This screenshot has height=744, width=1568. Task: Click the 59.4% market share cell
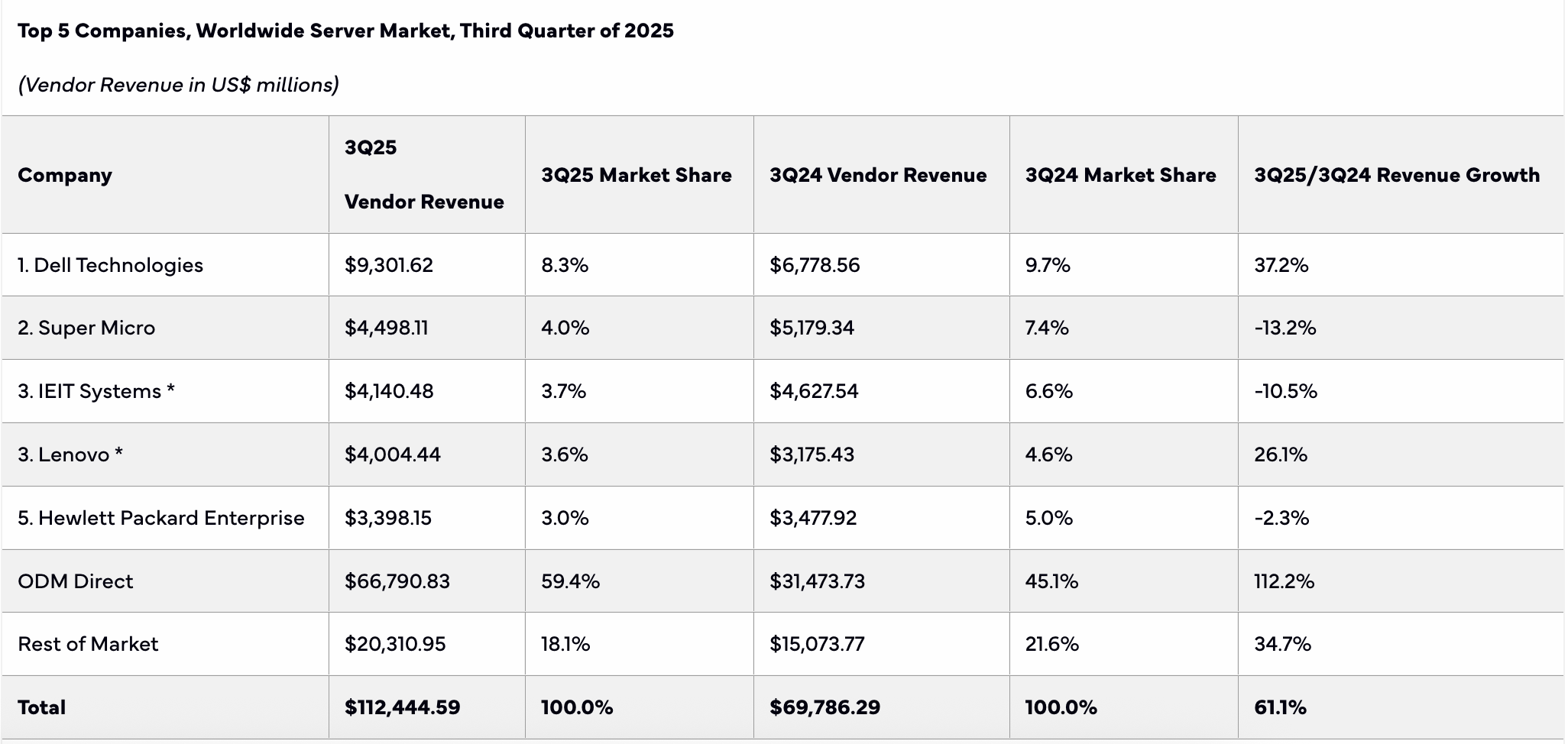(x=571, y=581)
